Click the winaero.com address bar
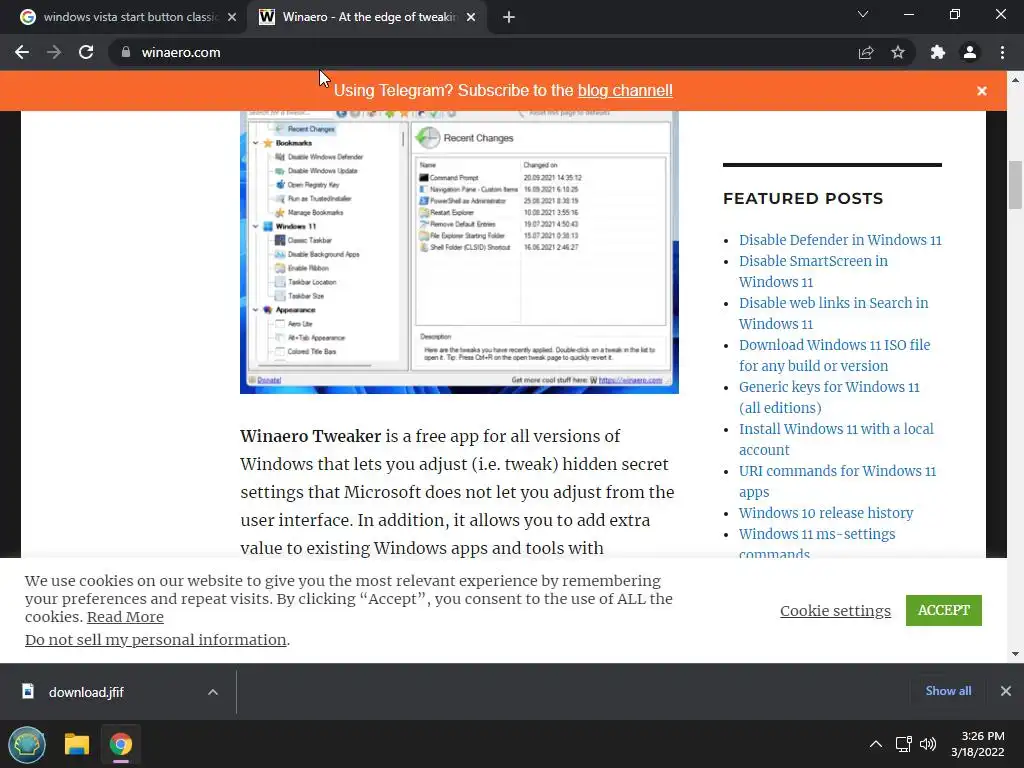This screenshot has height=768, width=1024. [x=483, y=52]
